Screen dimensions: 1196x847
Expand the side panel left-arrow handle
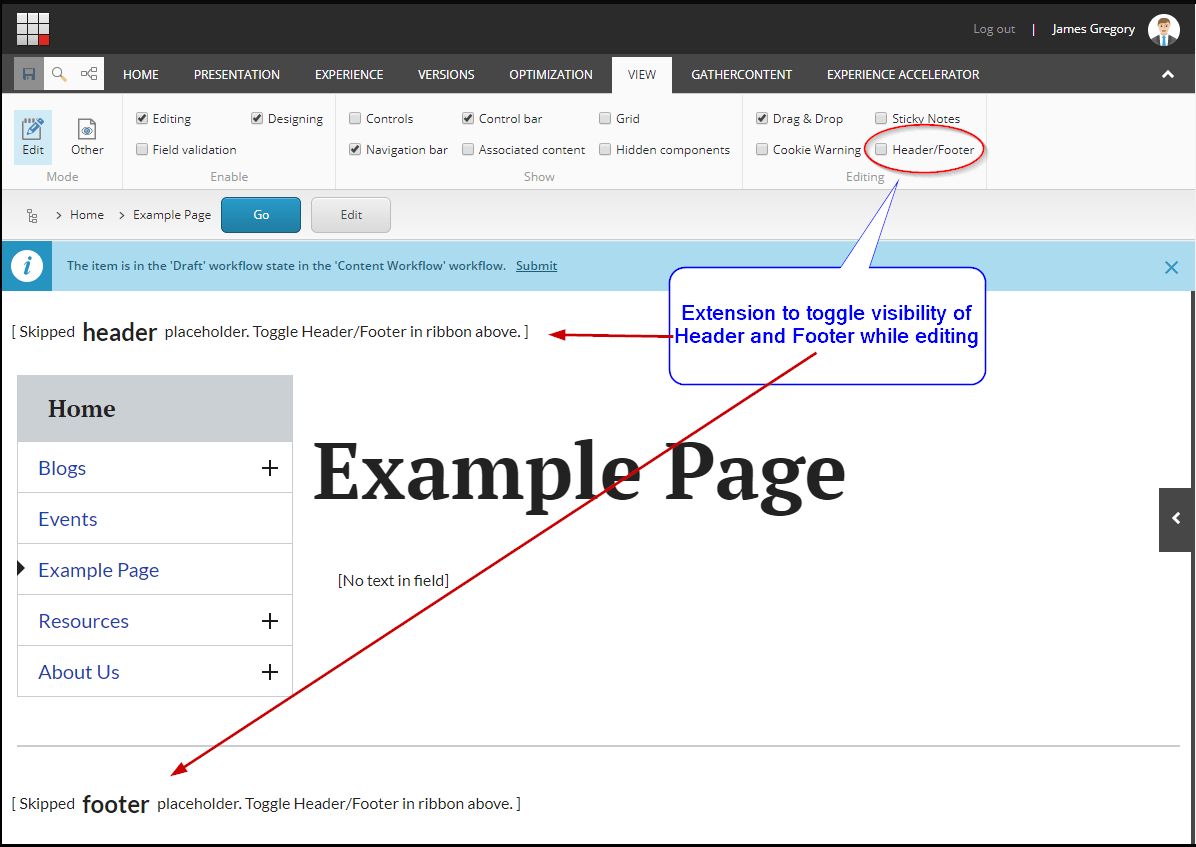click(1176, 519)
